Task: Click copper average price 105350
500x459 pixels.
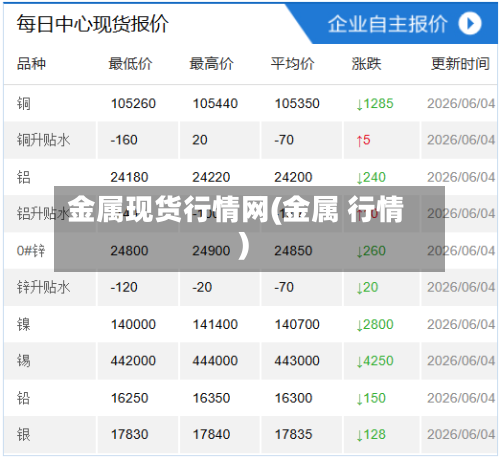Action: click(297, 103)
